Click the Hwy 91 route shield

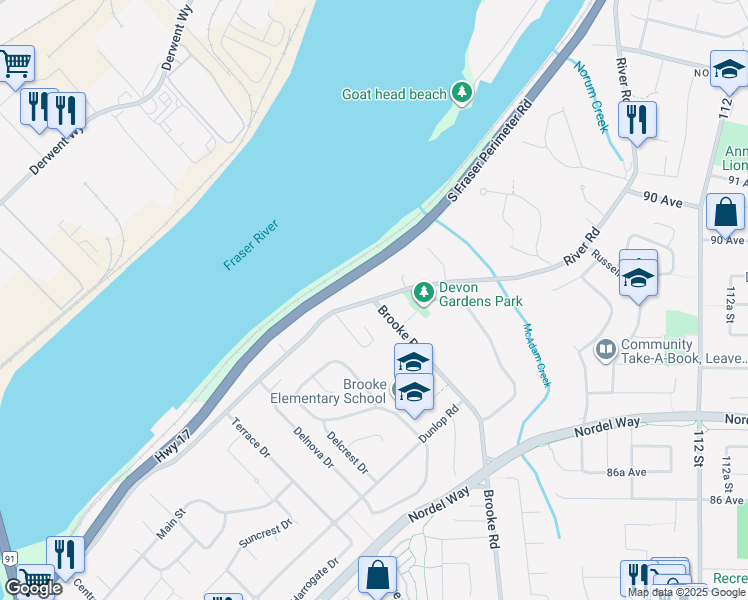(9, 559)
